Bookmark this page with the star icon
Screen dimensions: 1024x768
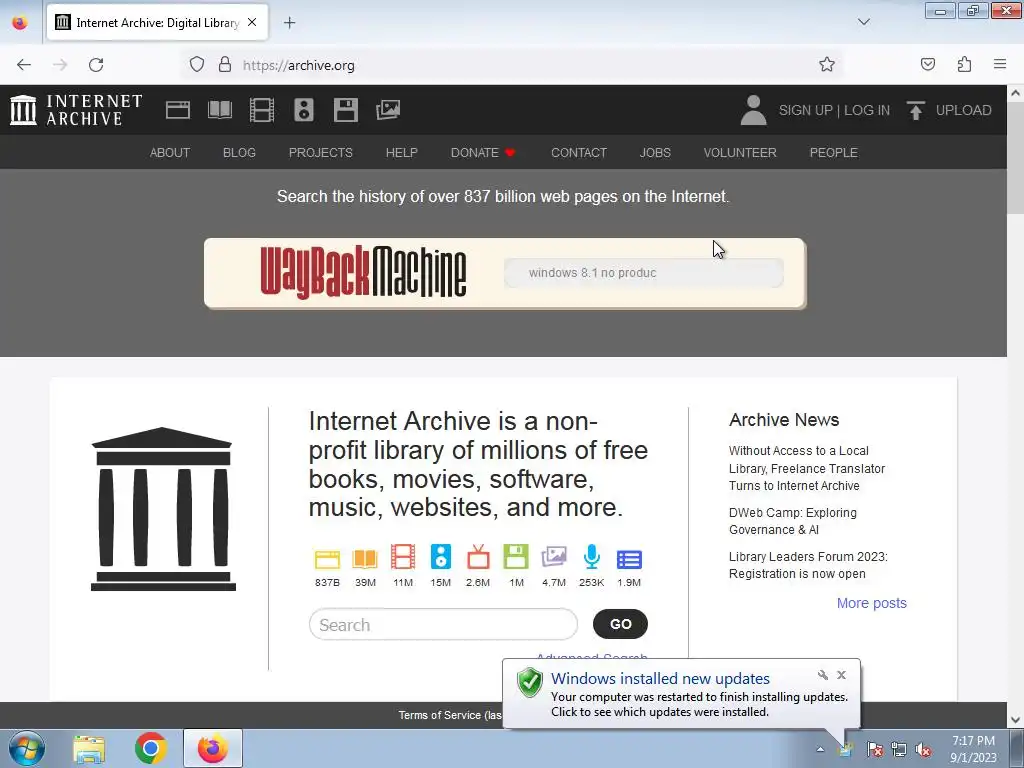[x=827, y=64]
